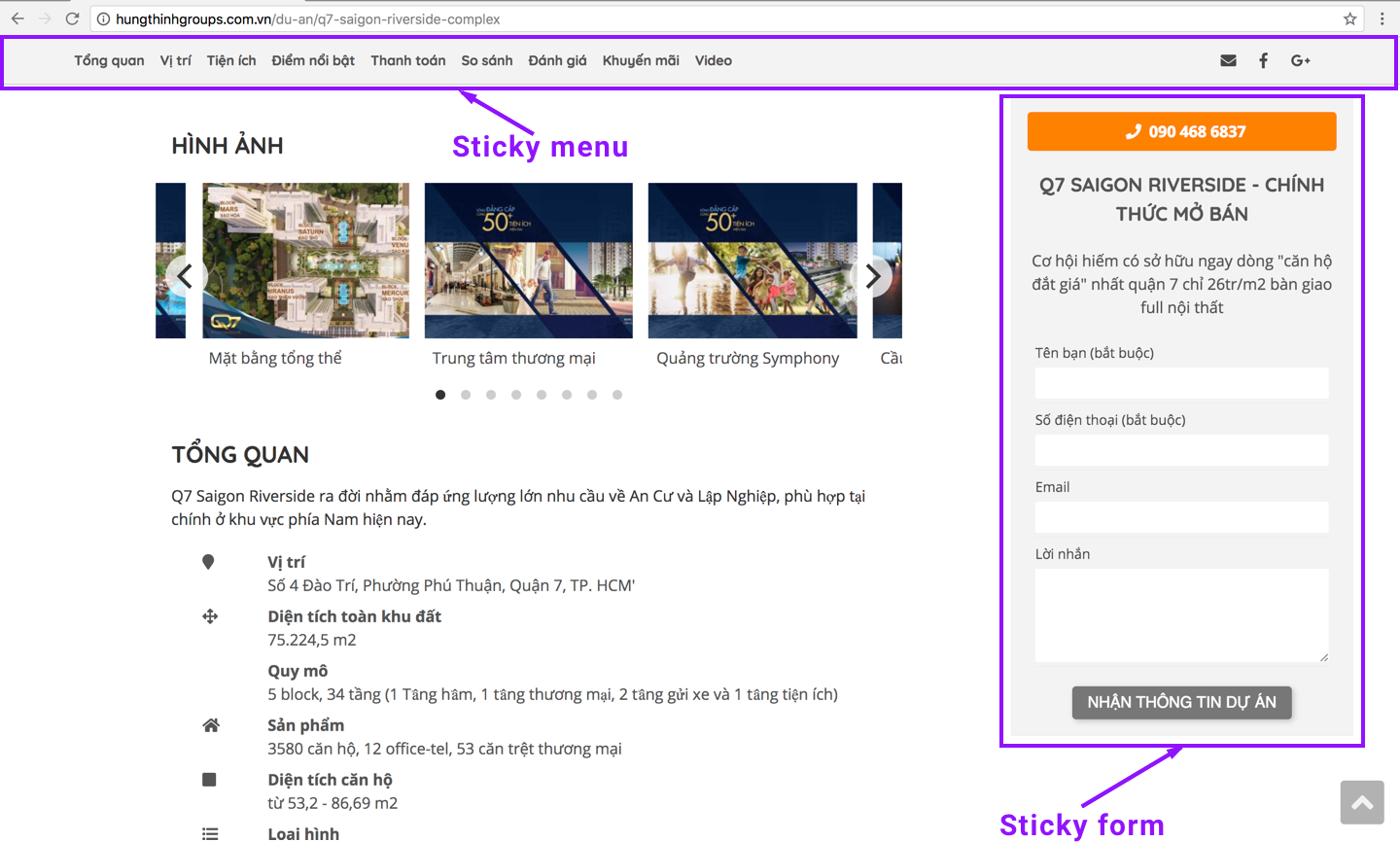Image resolution: width=1400 pixels, height=842 pixels.
Task: Open the Chrome three-dot menu
Action: (x=1382, y=18)
